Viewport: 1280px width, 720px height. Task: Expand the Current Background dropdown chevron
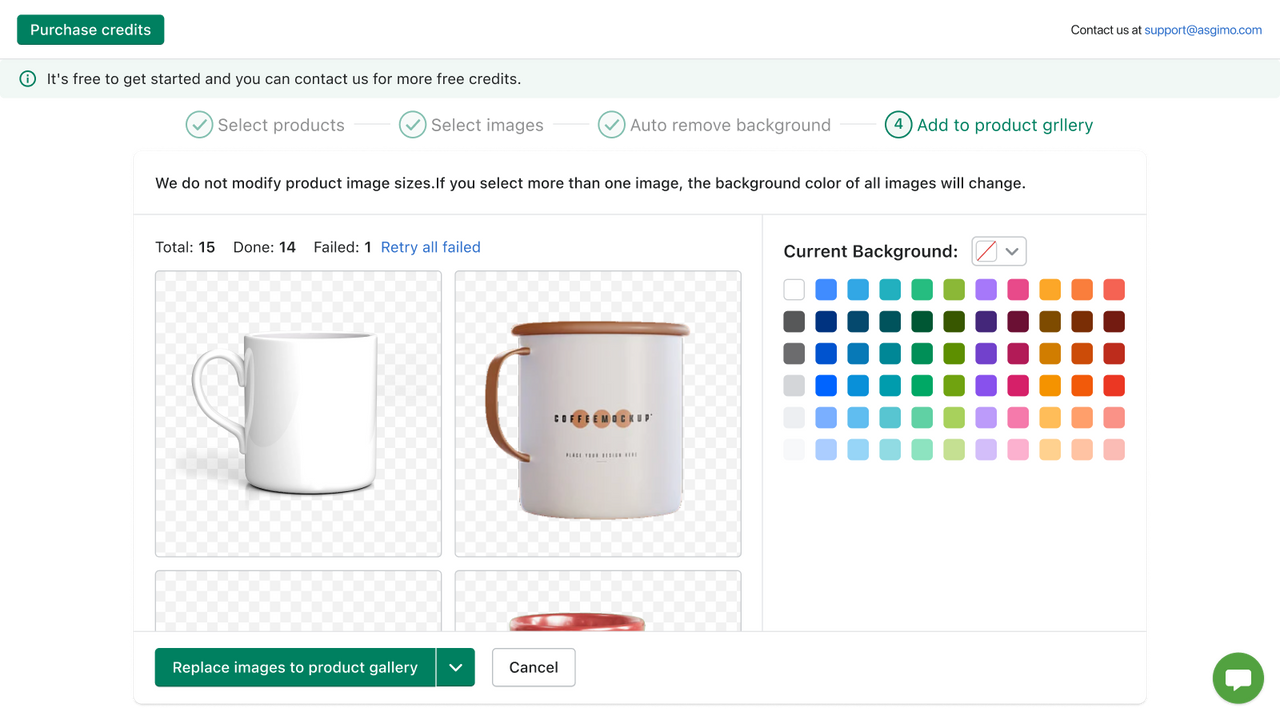(x=1012, y=251)
